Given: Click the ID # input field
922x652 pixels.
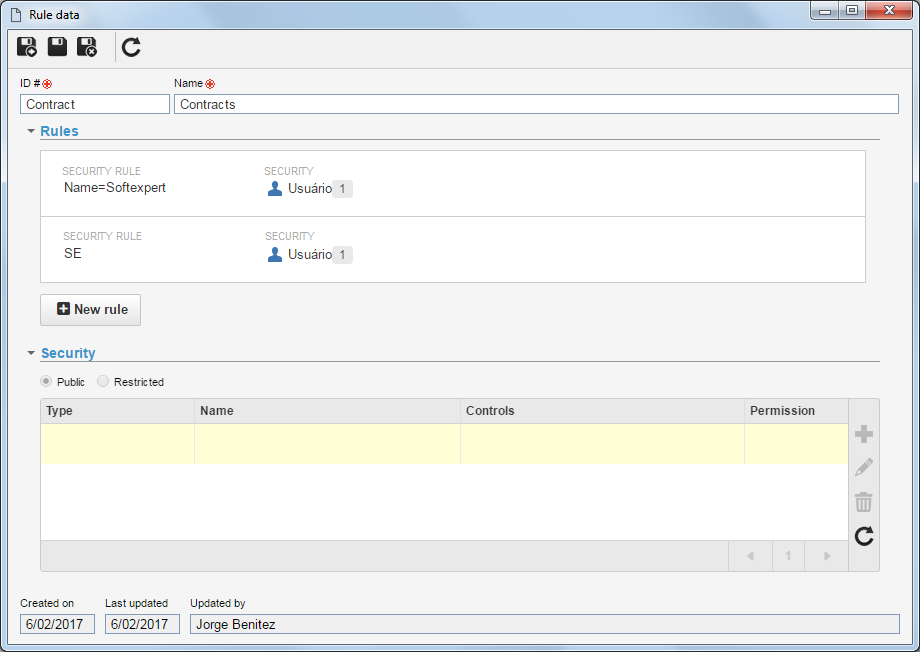Looking at the screenshot, I should tap(95, 104).
